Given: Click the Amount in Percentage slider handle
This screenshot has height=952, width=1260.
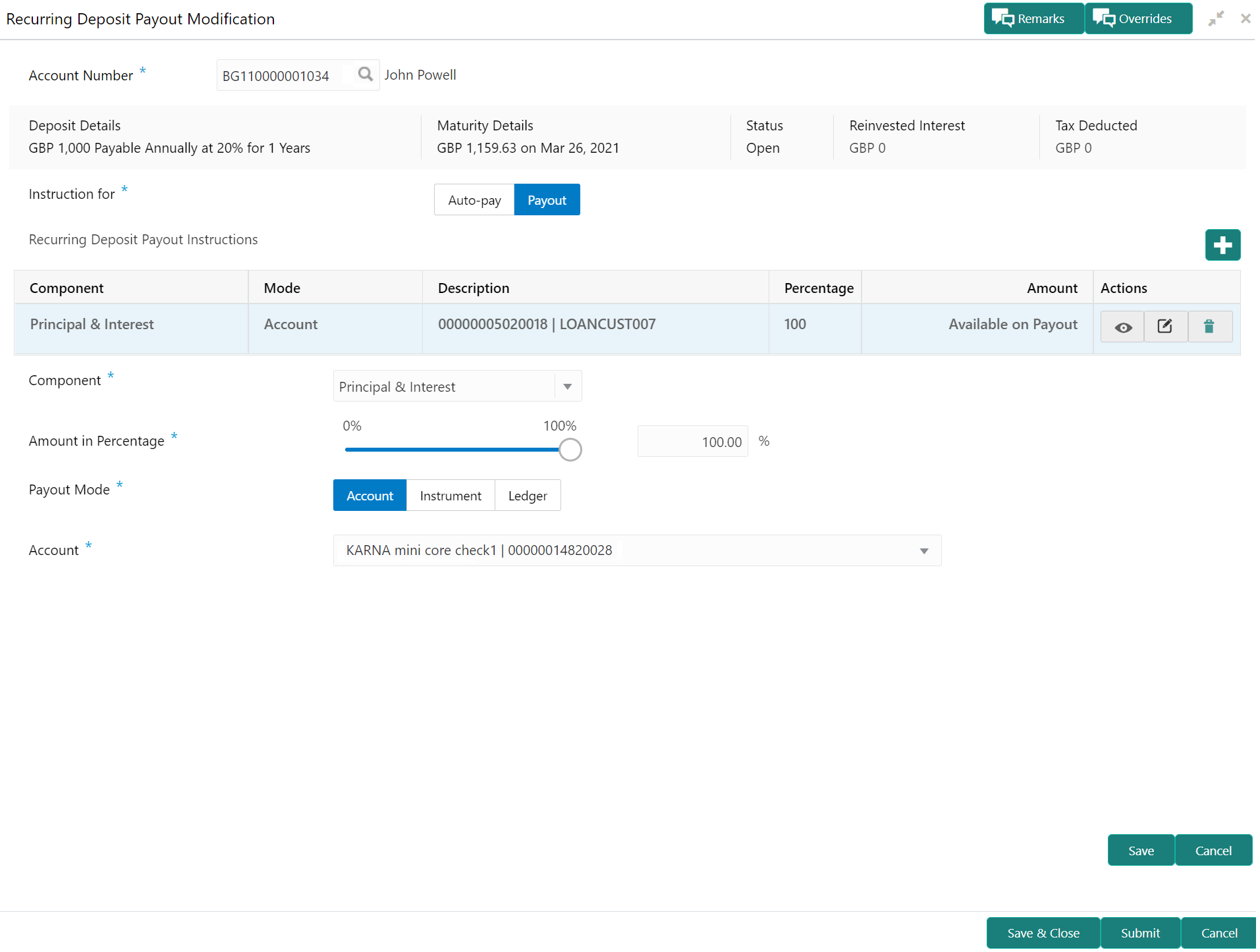Looking at the screenshot, I should [x=570, y=450].
